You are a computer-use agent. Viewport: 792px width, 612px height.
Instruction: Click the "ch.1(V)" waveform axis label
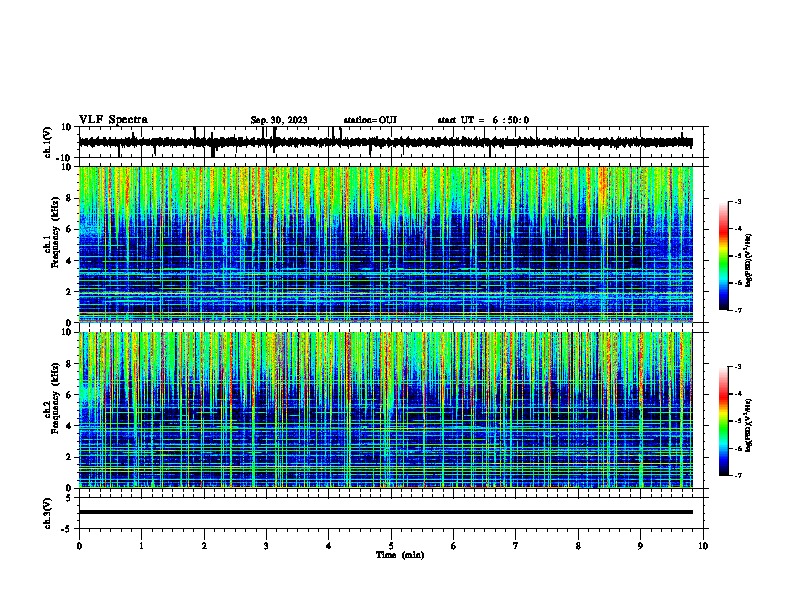pos(48,142)
